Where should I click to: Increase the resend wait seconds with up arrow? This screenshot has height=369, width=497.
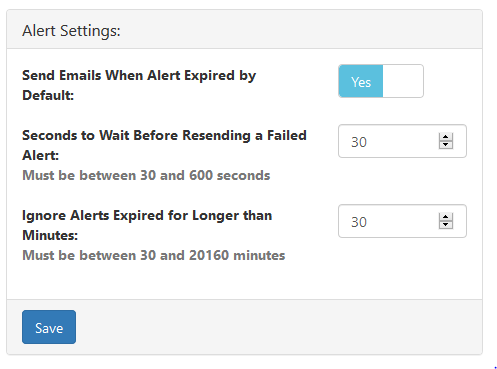click(x=446, y=137)
